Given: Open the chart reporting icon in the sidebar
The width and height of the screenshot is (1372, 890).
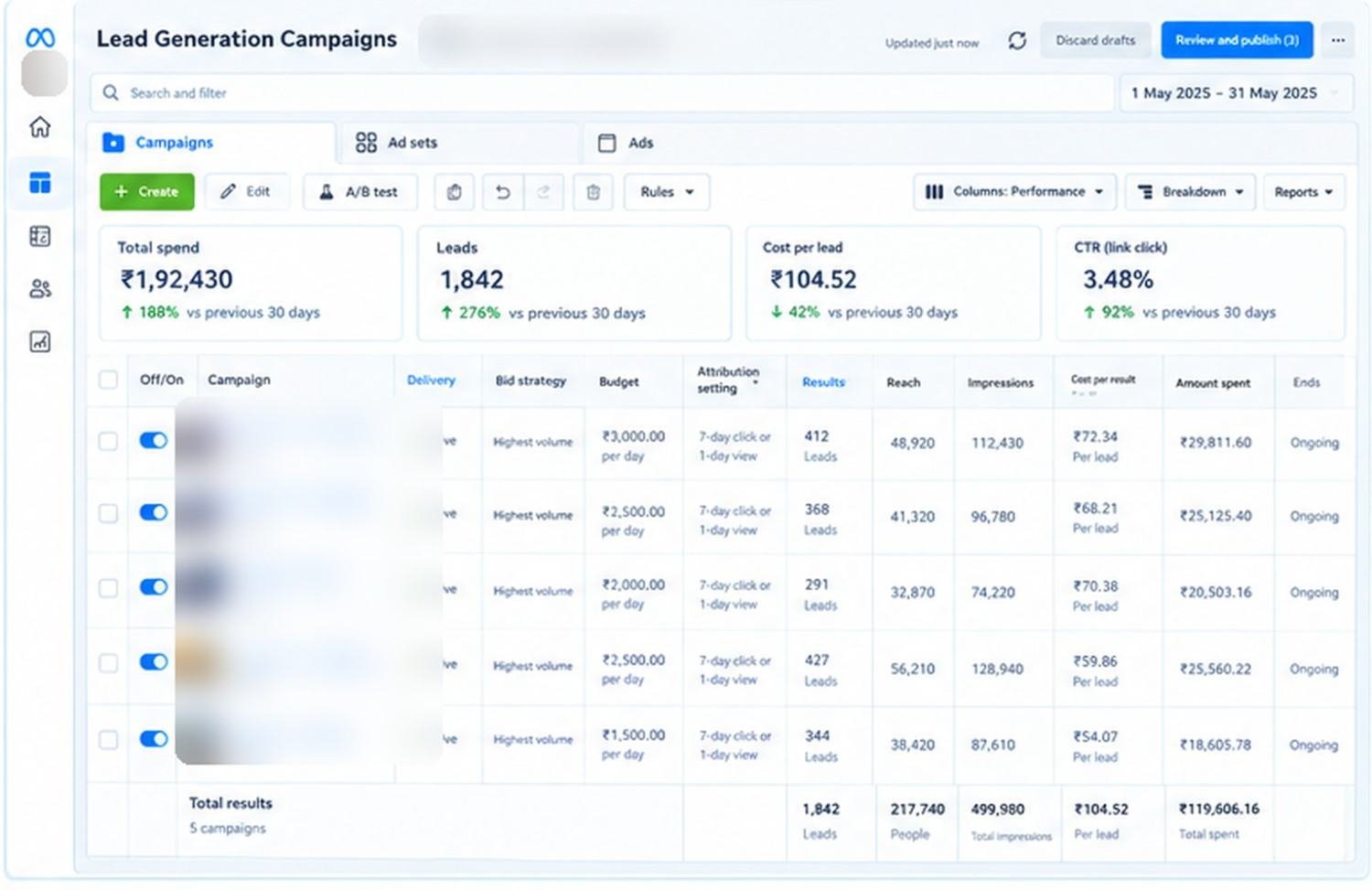Looking at the screenshot, I should (40, 342).
